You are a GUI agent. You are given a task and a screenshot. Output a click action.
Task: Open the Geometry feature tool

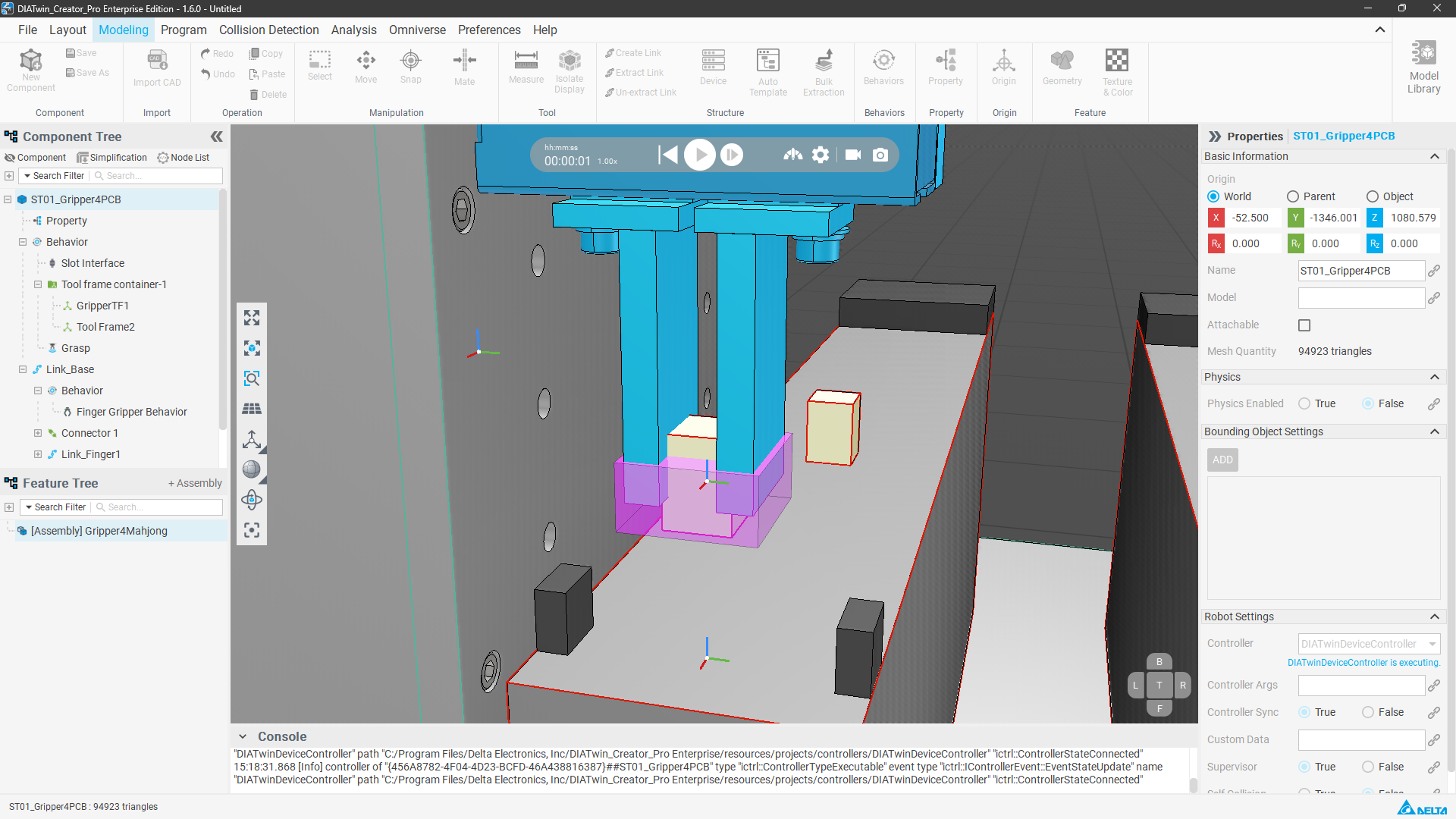[1062, 67]
